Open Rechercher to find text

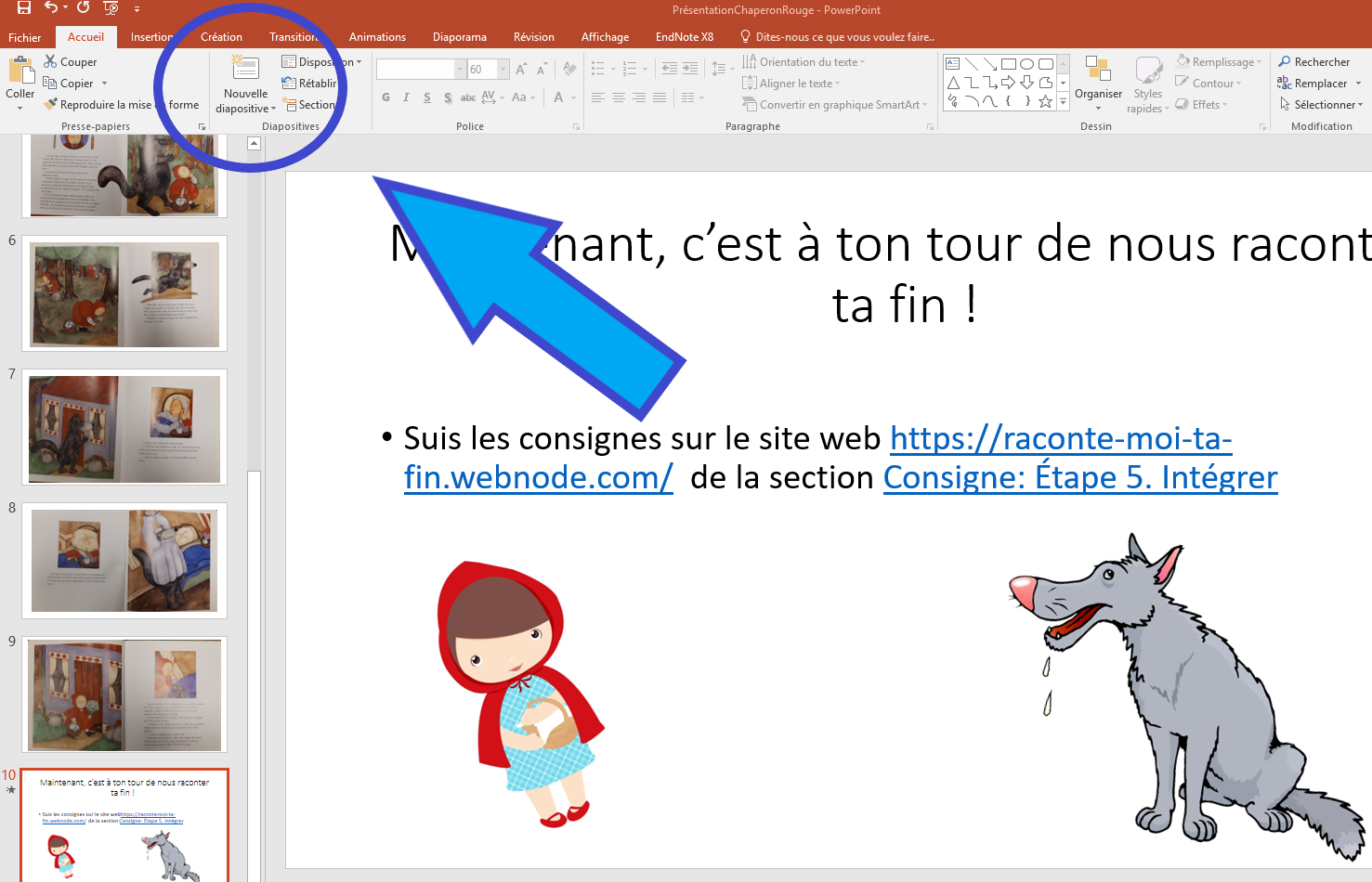click(x=1314, y=62)
